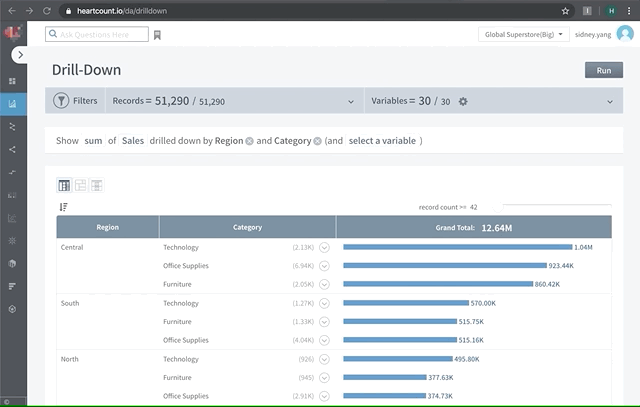Switch to the second pivot layout view
Image resolution: width=640 pixels, height=407 pixels.
[80, 185]
